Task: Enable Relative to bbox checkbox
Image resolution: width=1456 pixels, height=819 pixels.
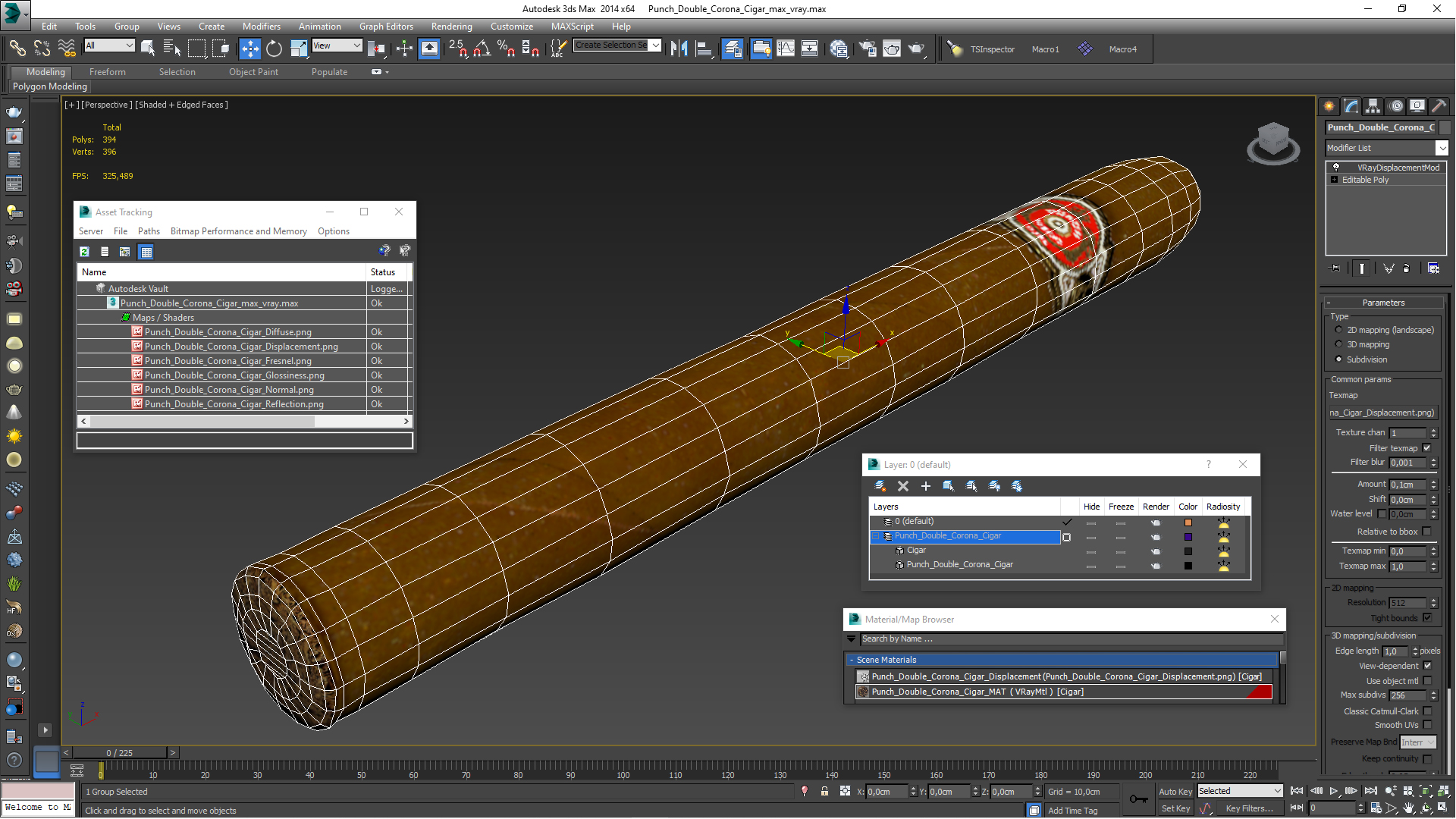Action: click(x=1427, y=532)
